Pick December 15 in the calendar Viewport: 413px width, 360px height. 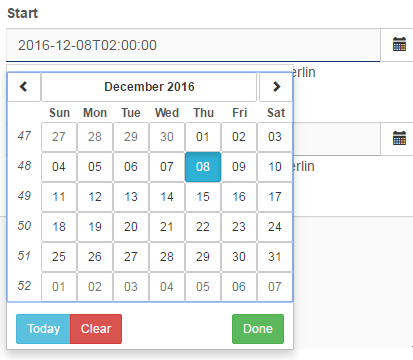tap(203, 197)
